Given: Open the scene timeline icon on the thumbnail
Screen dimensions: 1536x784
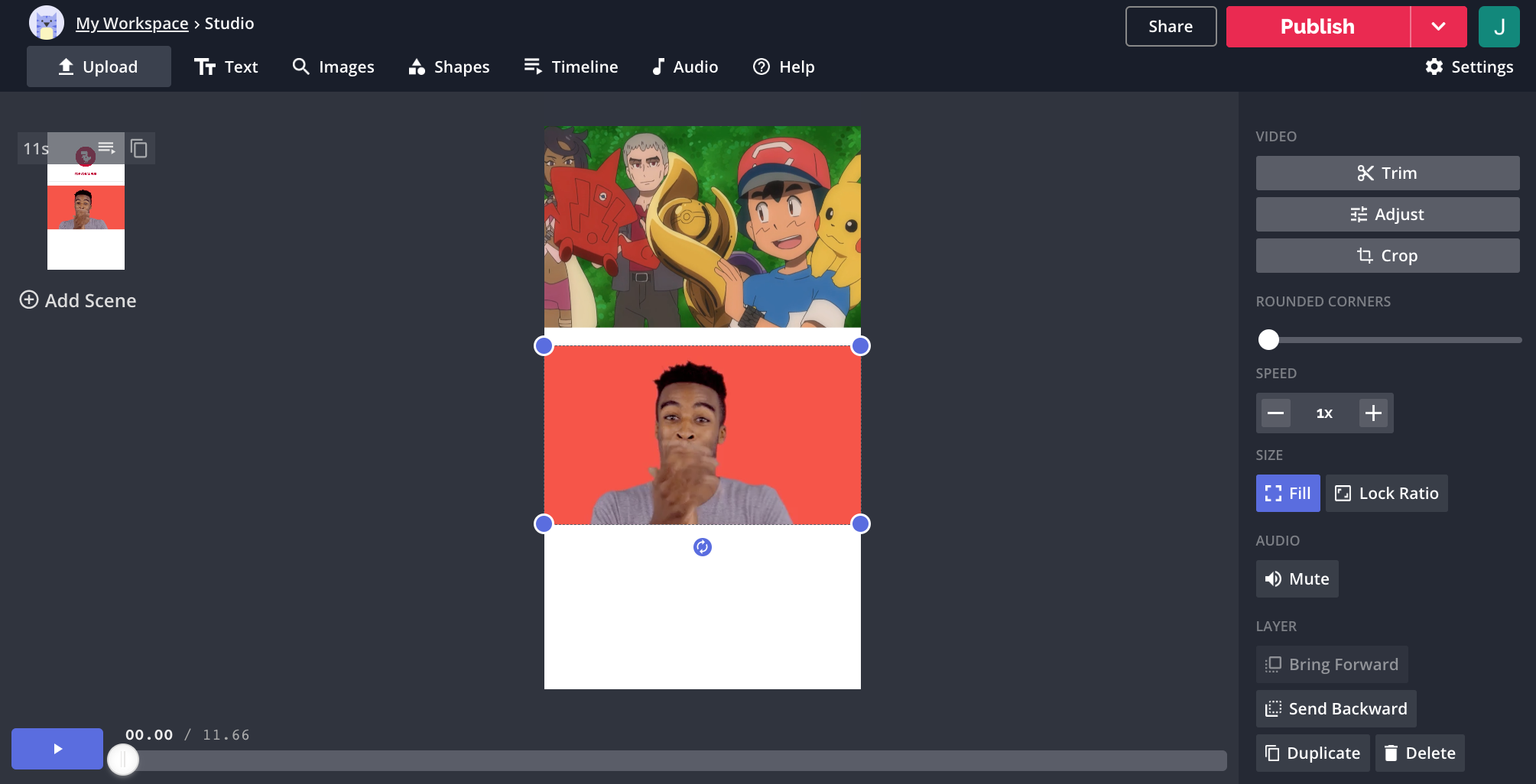Looking at the screenshot, I should [x=106, y=147].
